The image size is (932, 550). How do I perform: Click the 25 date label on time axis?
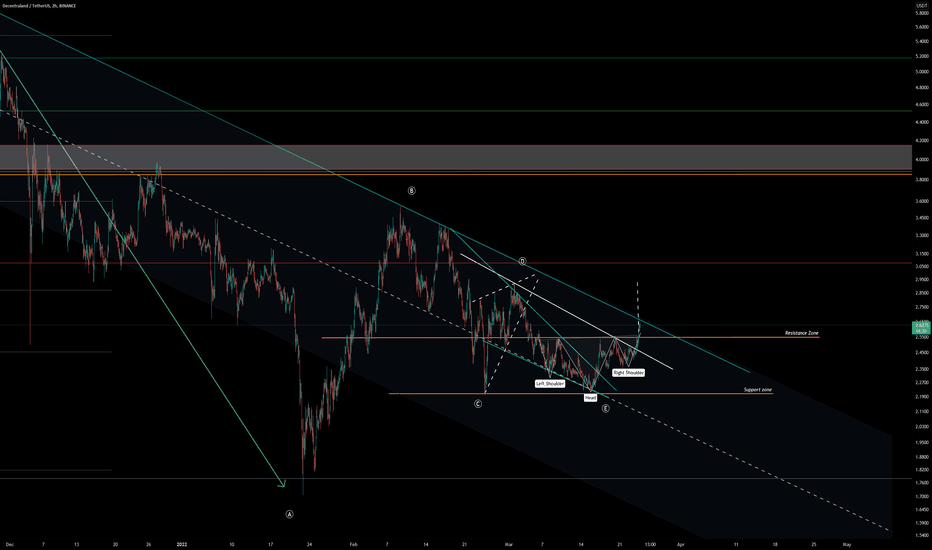coord(814,544)
